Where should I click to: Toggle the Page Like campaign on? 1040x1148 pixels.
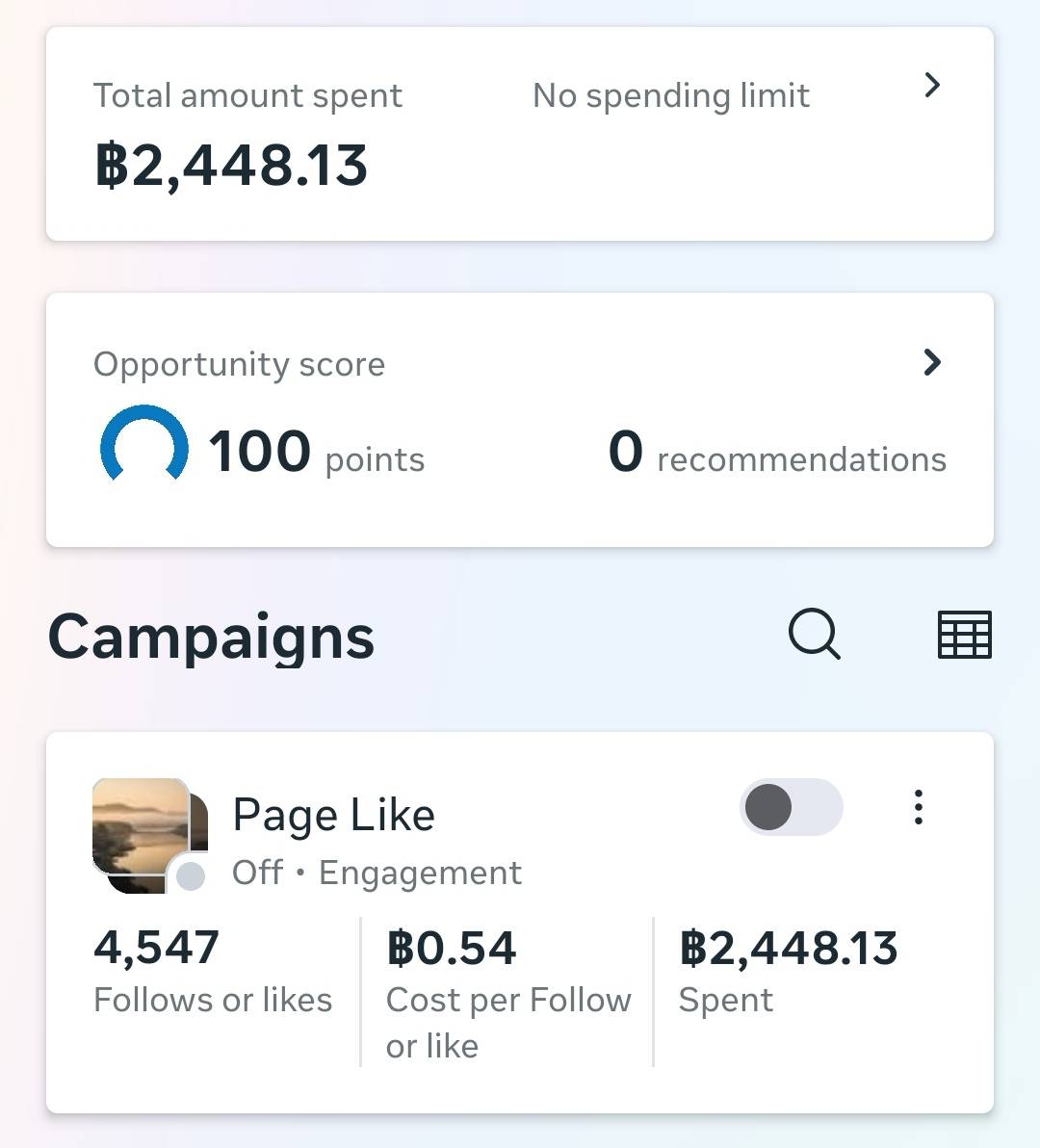tap(791, 807)
